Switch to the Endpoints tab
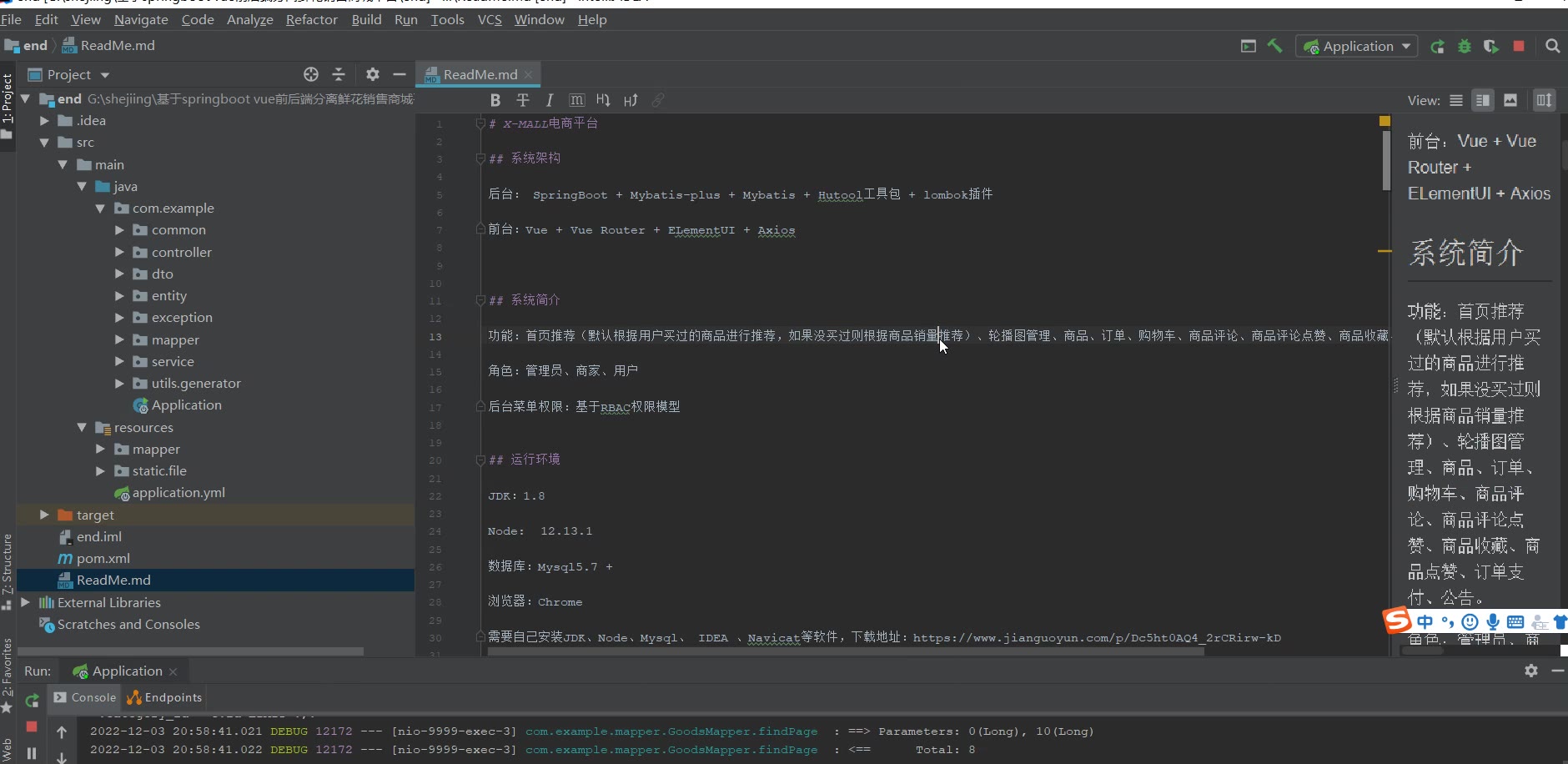Viewport: 1568px width, 764px height. coord(165,698)
